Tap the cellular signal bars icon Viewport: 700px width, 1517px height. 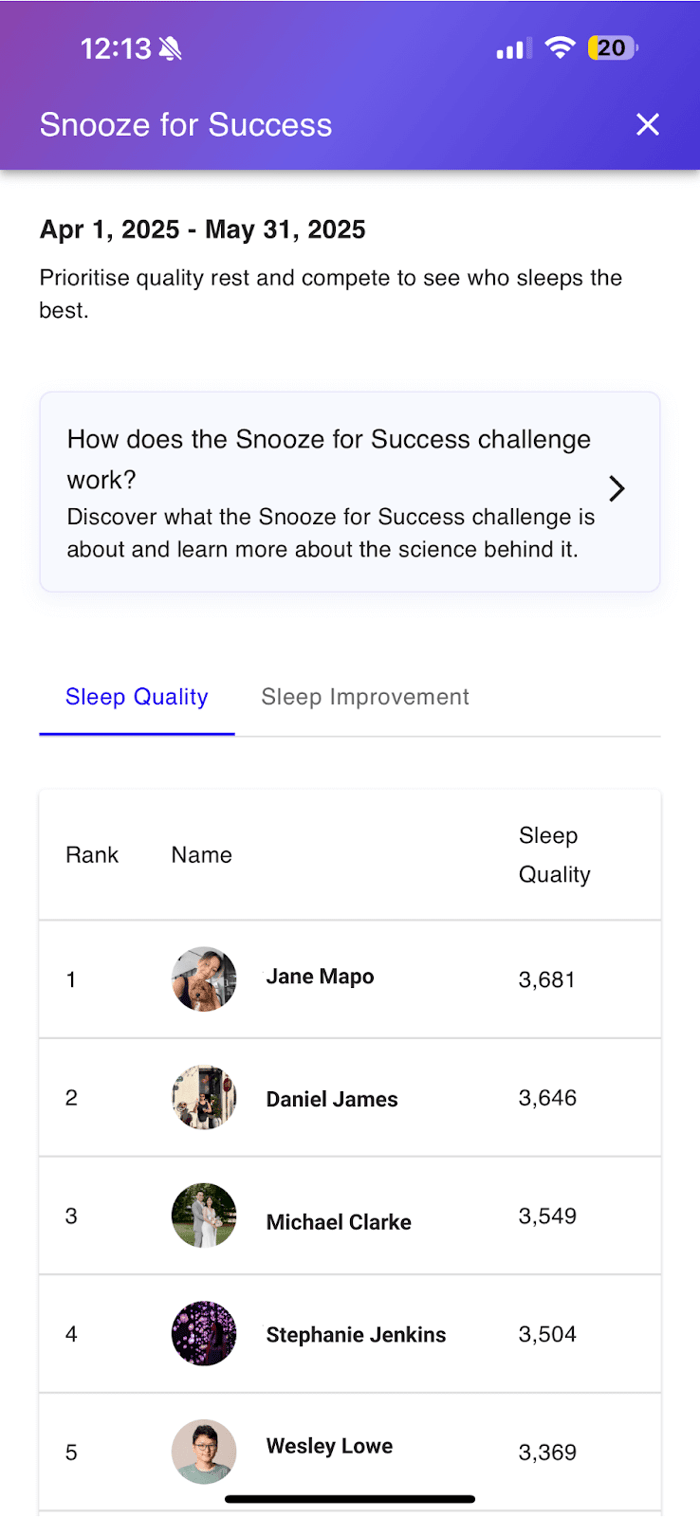click(514, 49)
